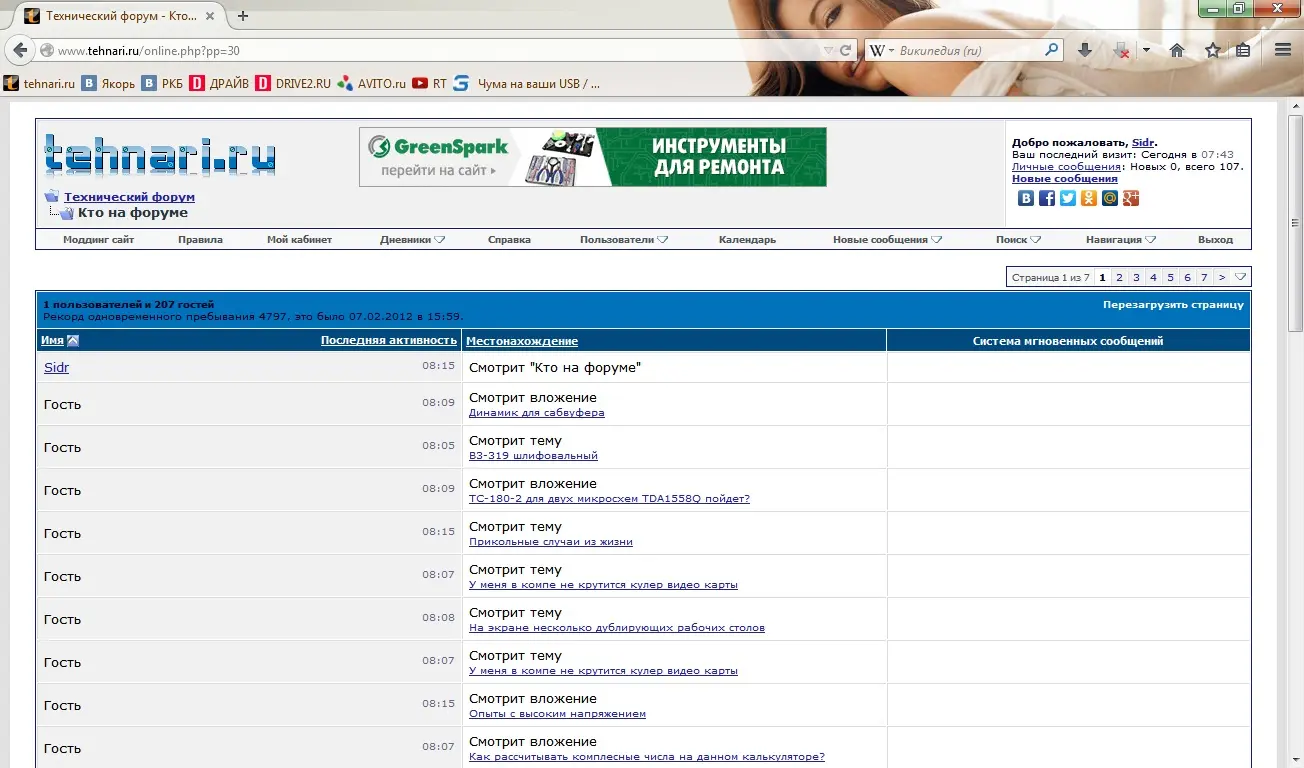Share the page via the Mail.ru @ icon
The width and height of the screenshot is (1304, 768).
[1110, 198]
